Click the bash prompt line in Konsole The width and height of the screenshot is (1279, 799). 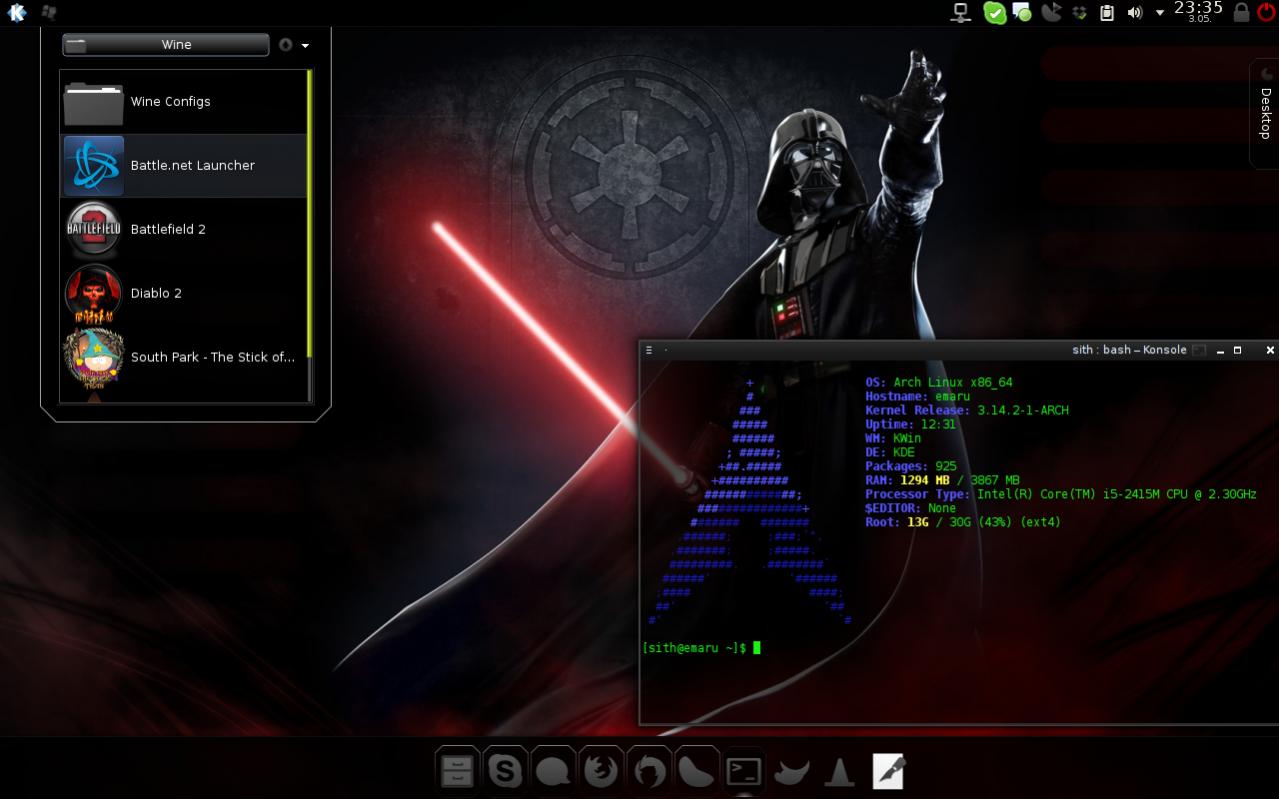click(x=702, y=648)
